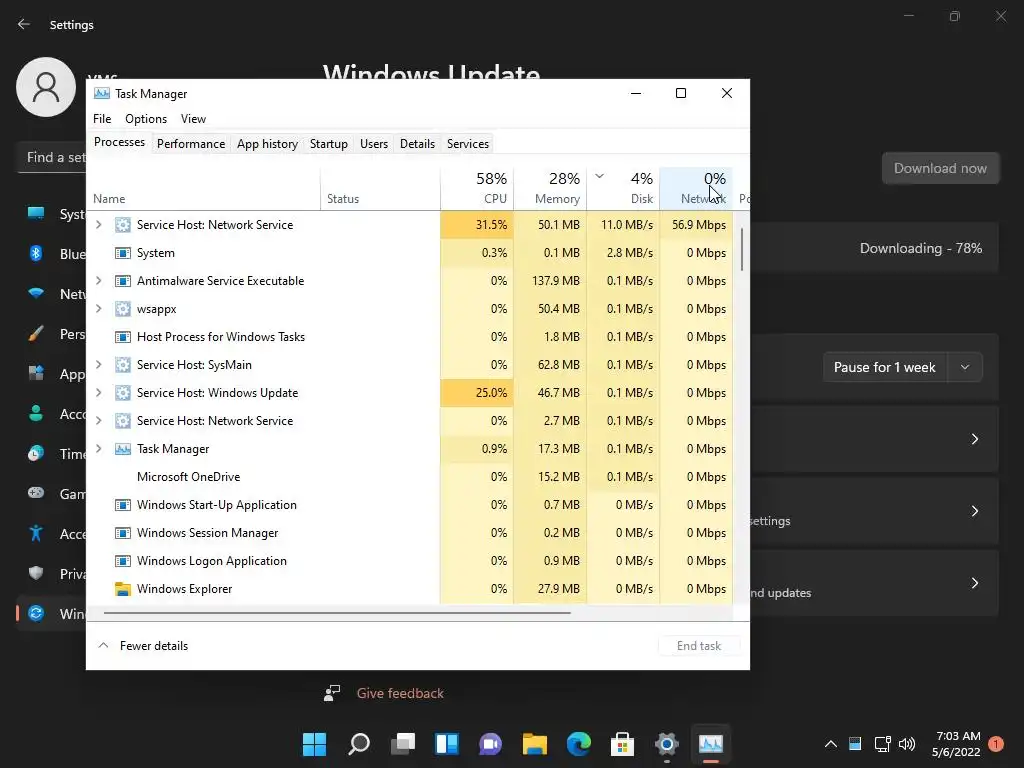The width and height of the screenshot is (1024, 768).
Task: Click the Give feedback icon in Settings
Action: (332, 693)
